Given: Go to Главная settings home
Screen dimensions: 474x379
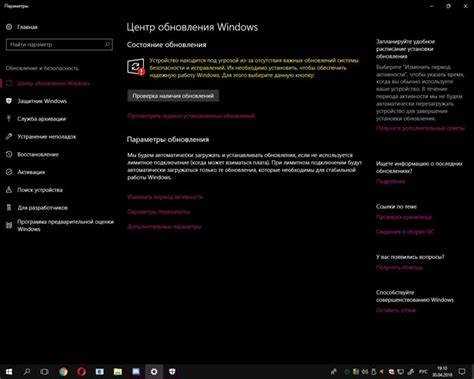Looking at the screenshot, I should pos(22,27).
